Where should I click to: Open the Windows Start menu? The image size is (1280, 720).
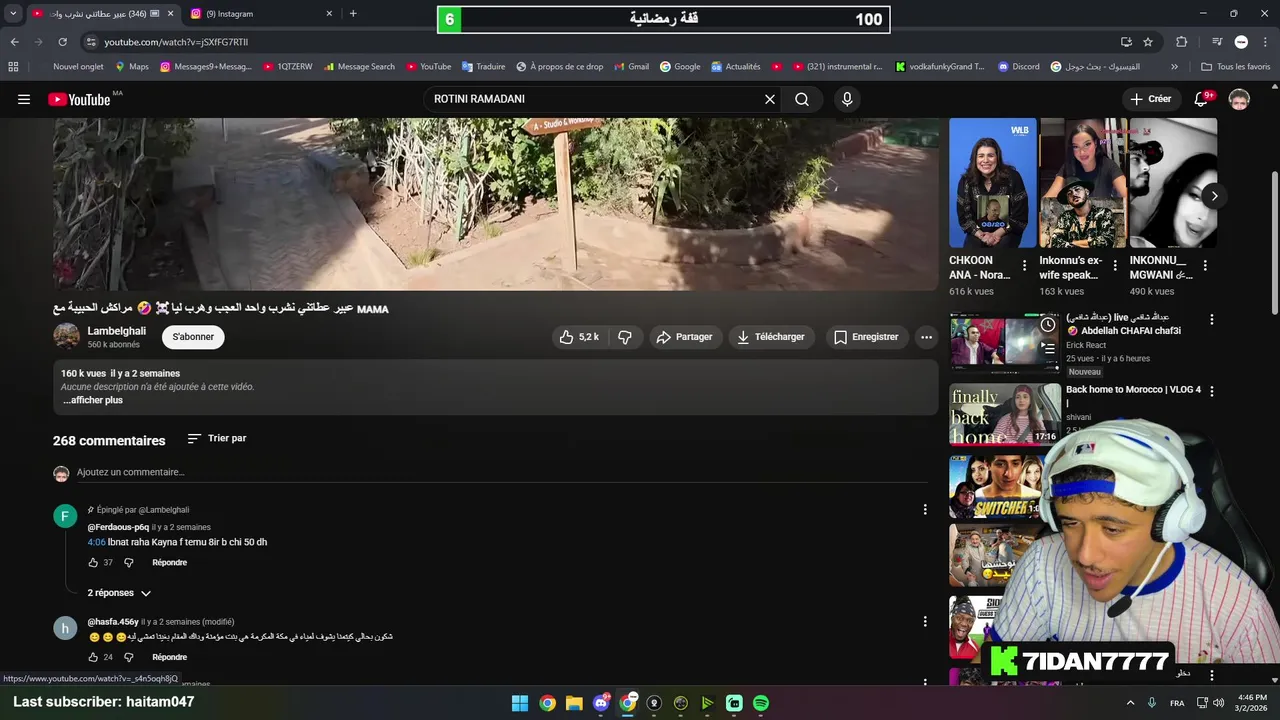pos(520,703)
